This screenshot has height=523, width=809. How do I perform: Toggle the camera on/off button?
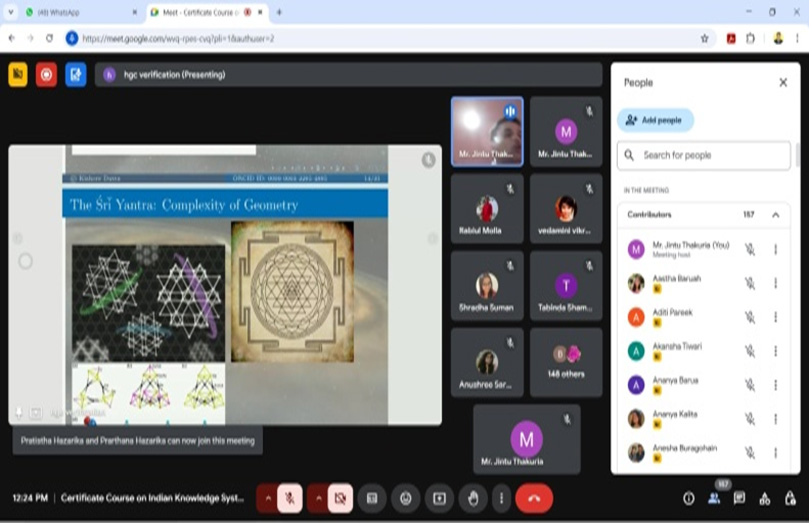[x=340, y=497]
